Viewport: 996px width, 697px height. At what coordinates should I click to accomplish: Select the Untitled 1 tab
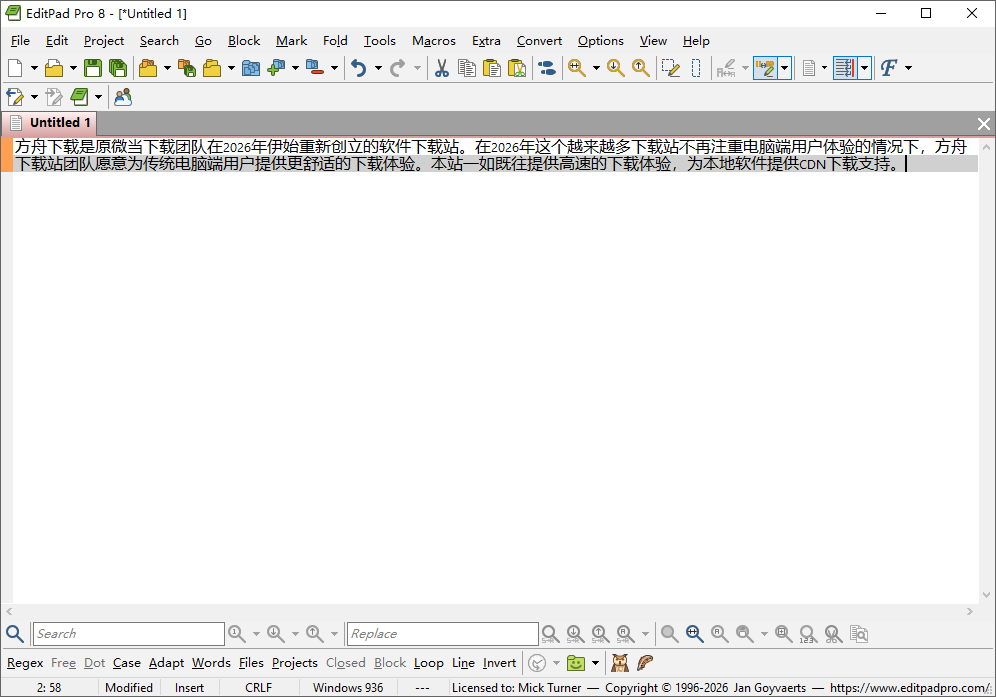point(50,123)
